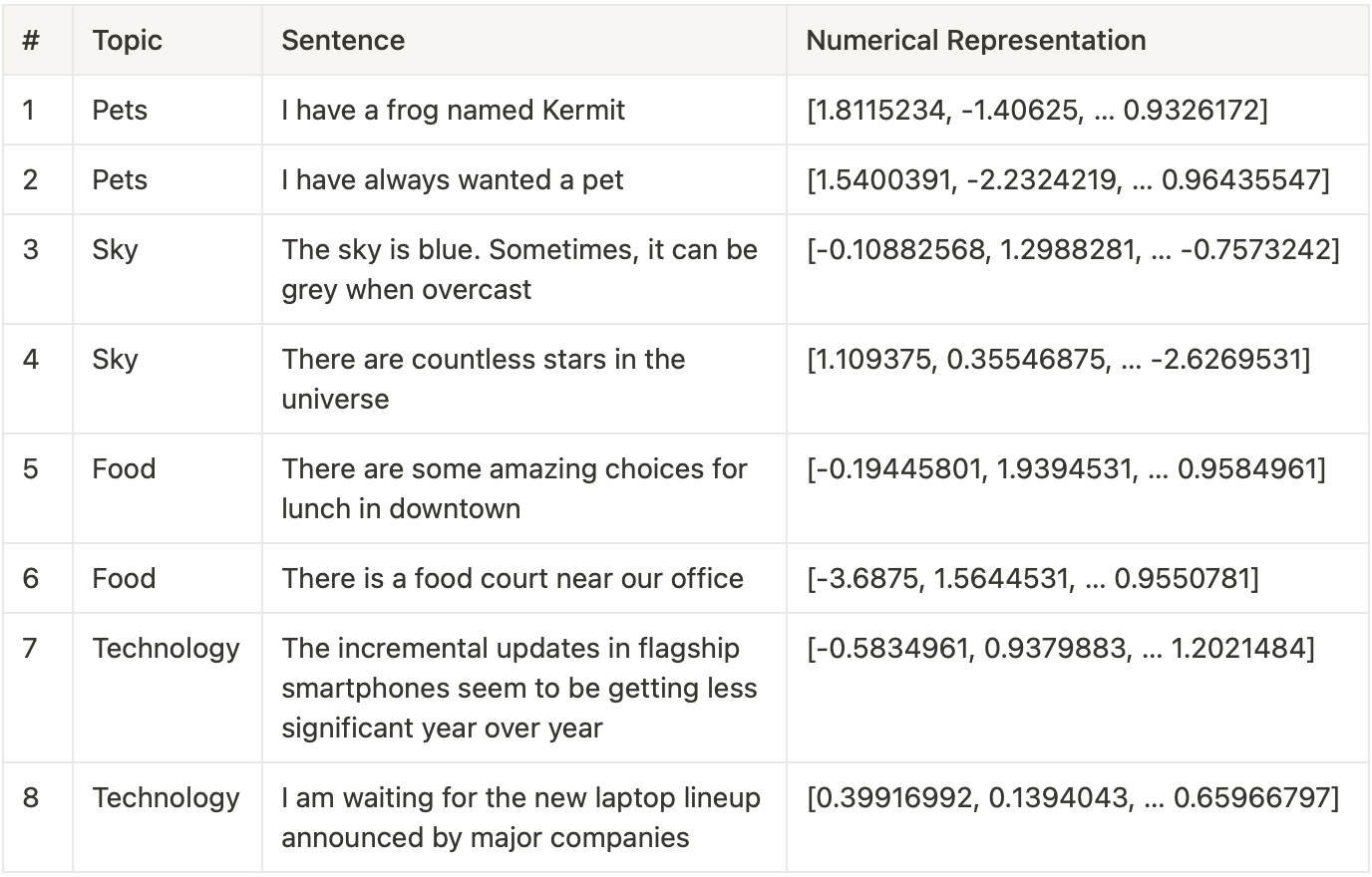Click the vector starting with 1.8115234
This screenshot has height=877, width=1372.
[x=1037, y=110]
